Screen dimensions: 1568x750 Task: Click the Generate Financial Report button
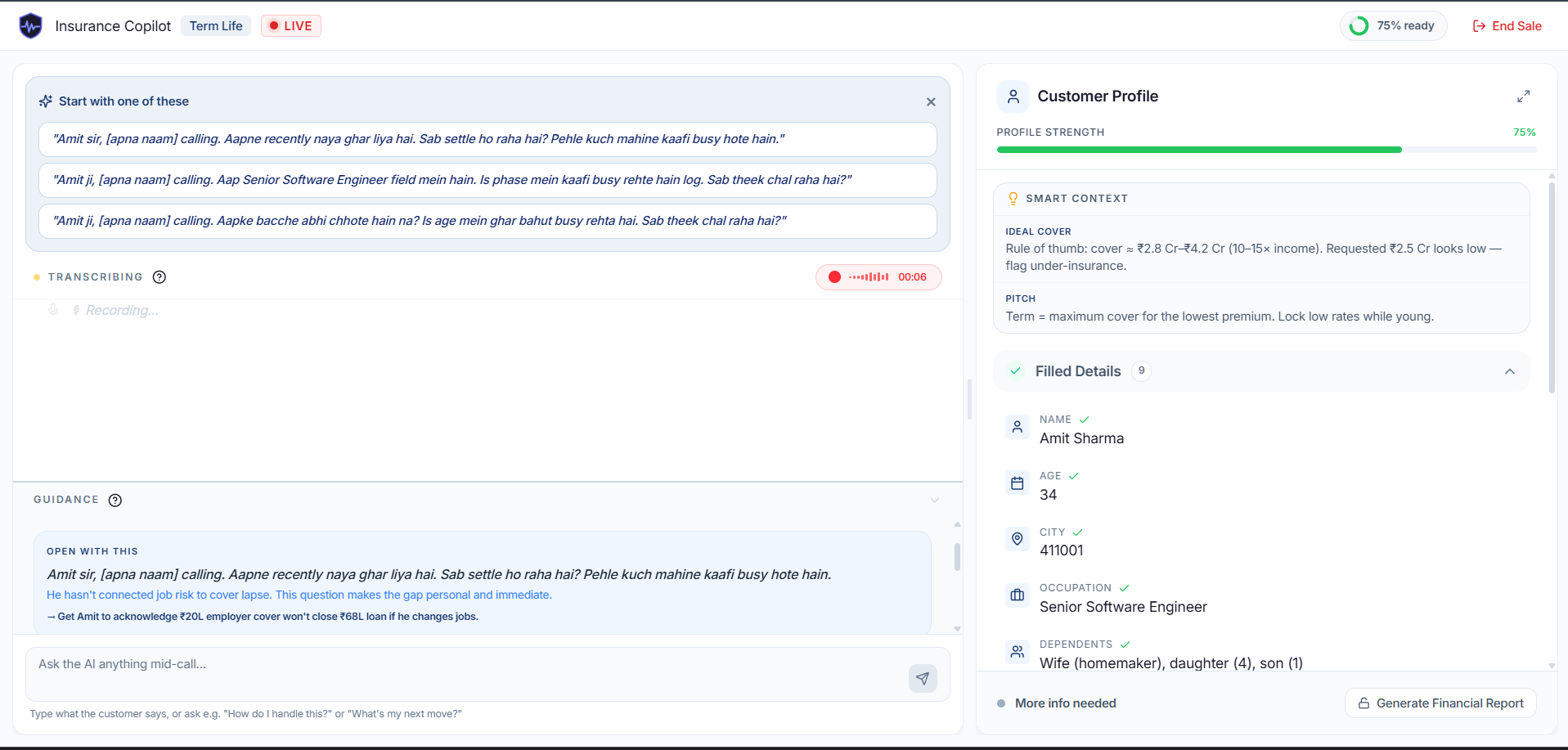coord(1440,703)
